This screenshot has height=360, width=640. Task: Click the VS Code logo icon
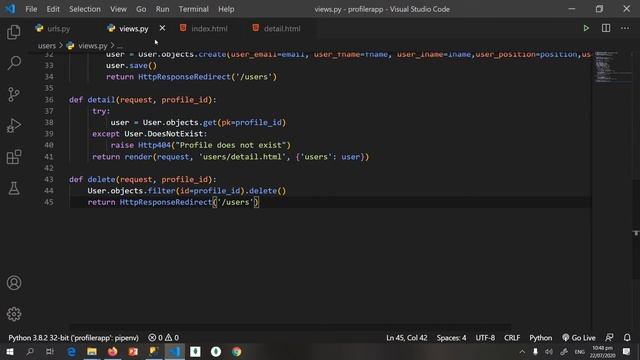pyautogui.click(x=10, y=9)
